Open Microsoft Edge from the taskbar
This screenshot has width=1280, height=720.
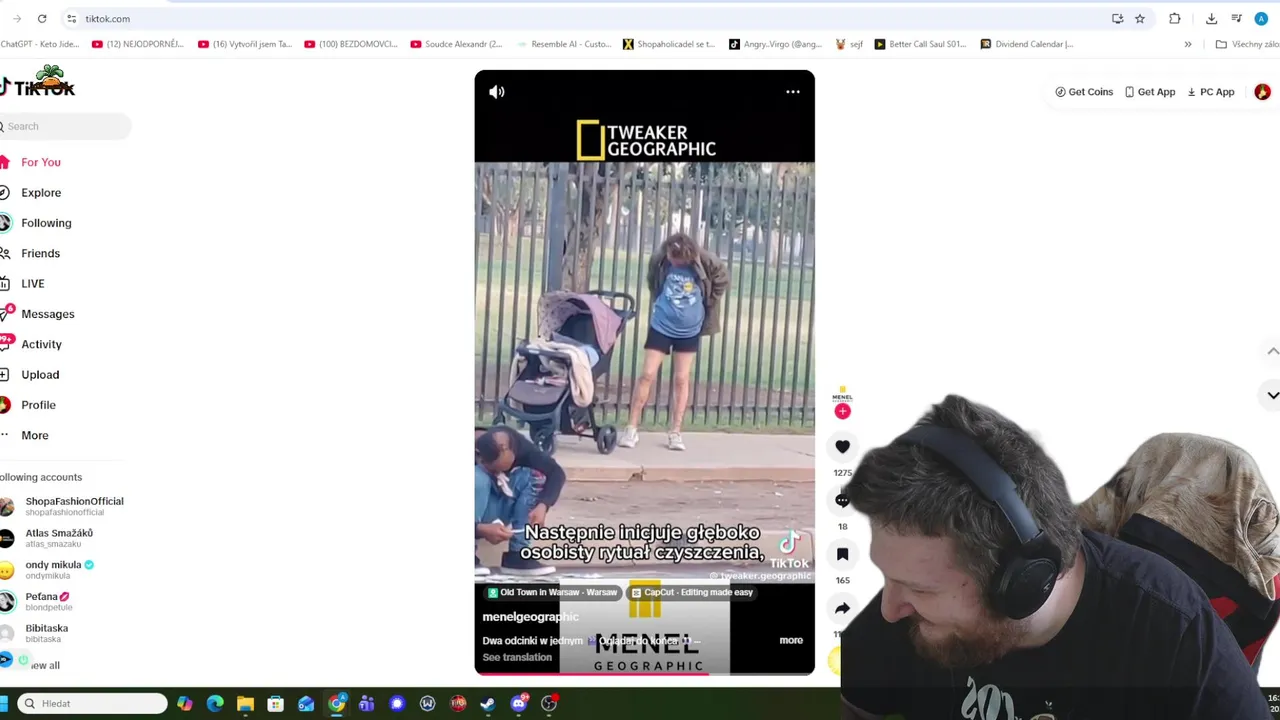coord(215,704)
